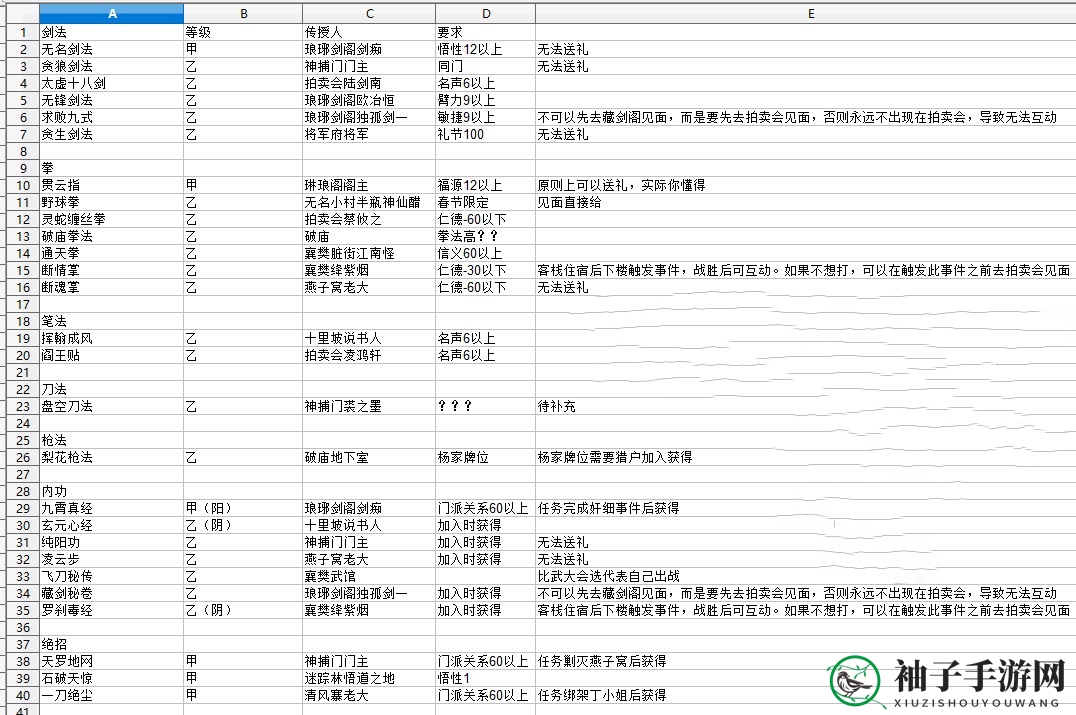The height and width of the screenshot is (715, 1076).
Task: Select the 无名剑法 cell
Action: point(111,49)
